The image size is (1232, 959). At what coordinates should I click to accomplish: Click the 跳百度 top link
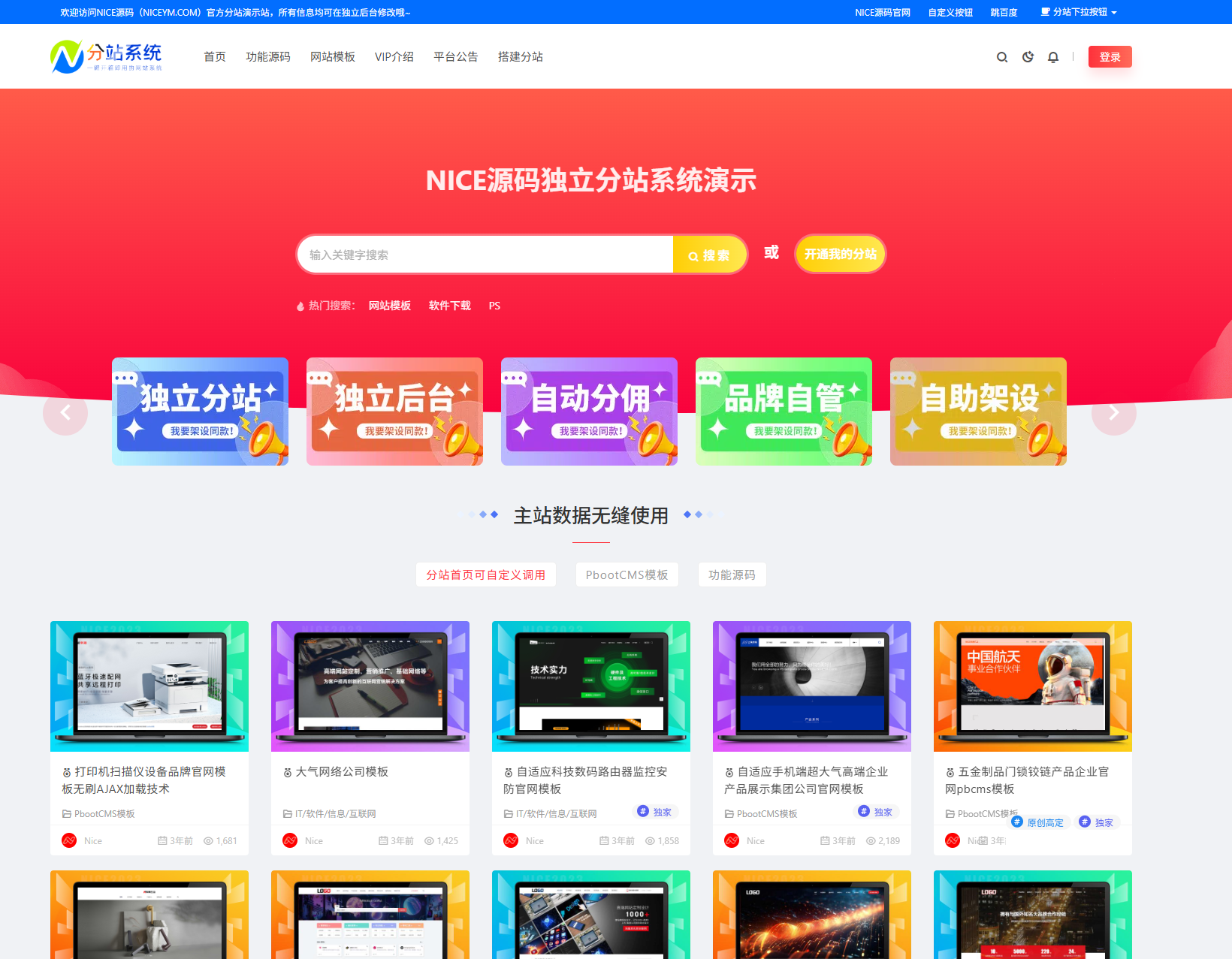click(1004, 12)
